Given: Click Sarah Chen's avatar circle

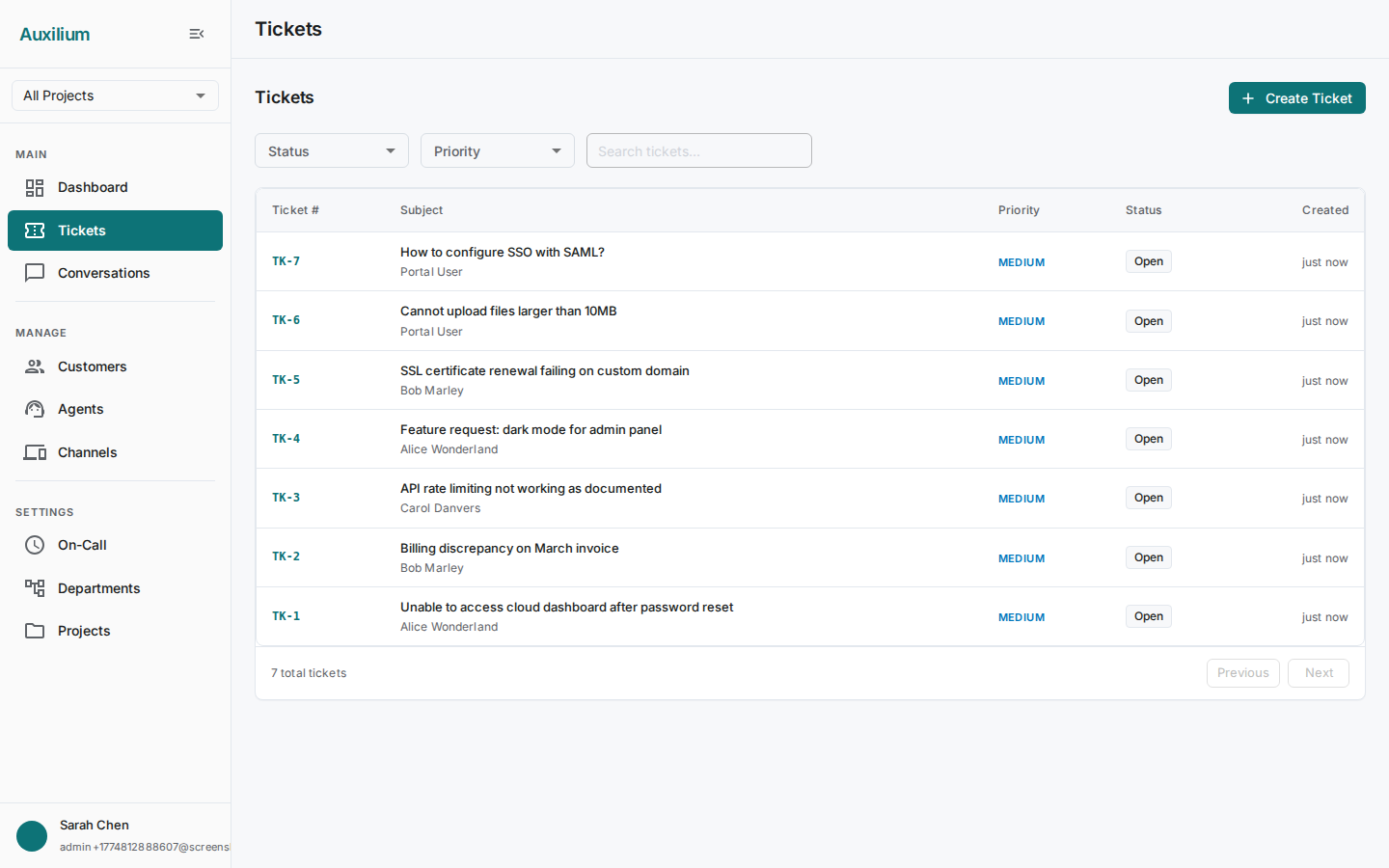Looking at the screenshot, I should click(31, 836).
